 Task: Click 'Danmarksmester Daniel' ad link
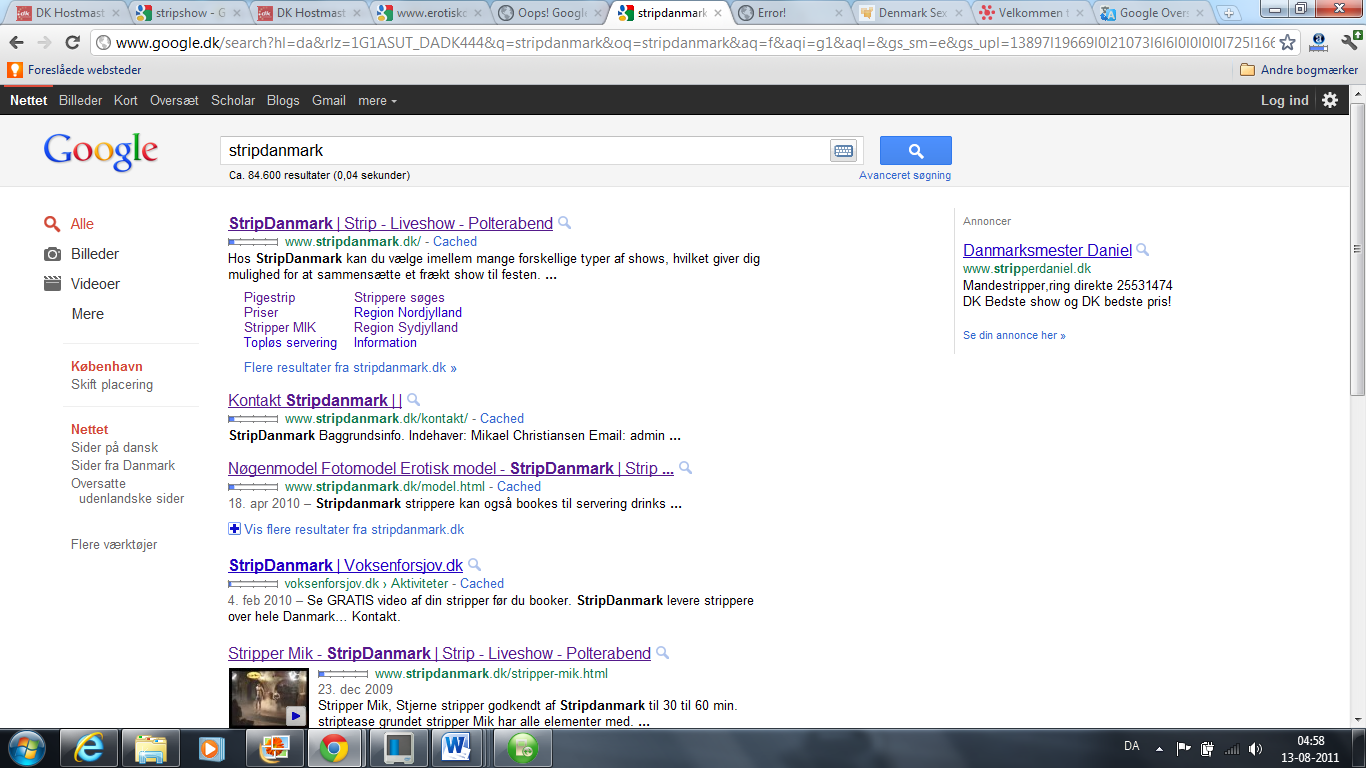(x=1047, y=250)
